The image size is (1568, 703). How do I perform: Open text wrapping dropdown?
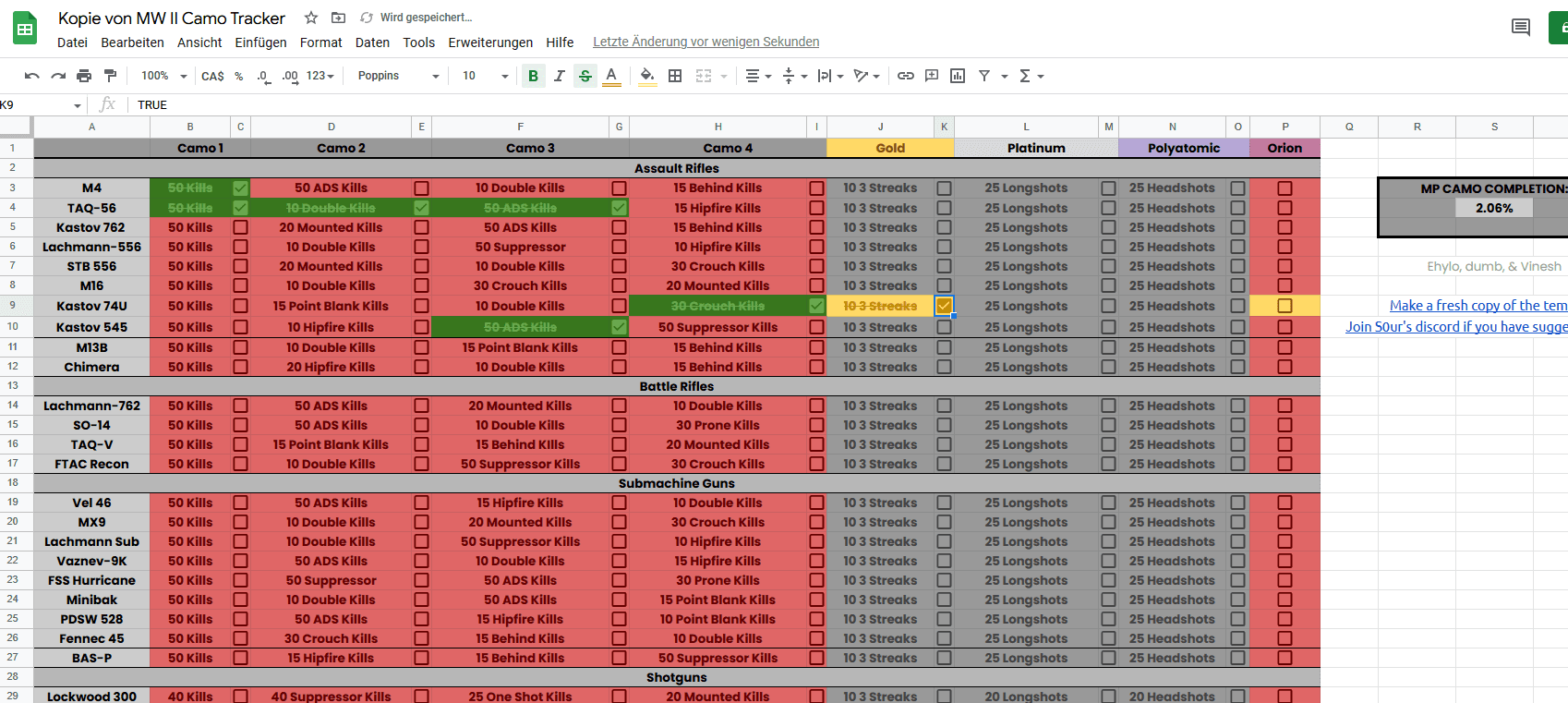tap(830, 76)
